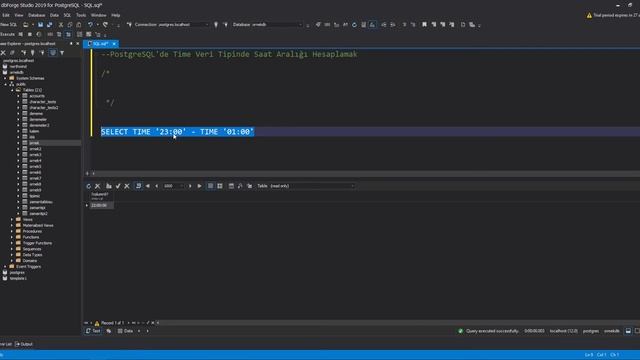Go to last page of results
The height and width of the screenshot is (360, 640).
(199, 186)
